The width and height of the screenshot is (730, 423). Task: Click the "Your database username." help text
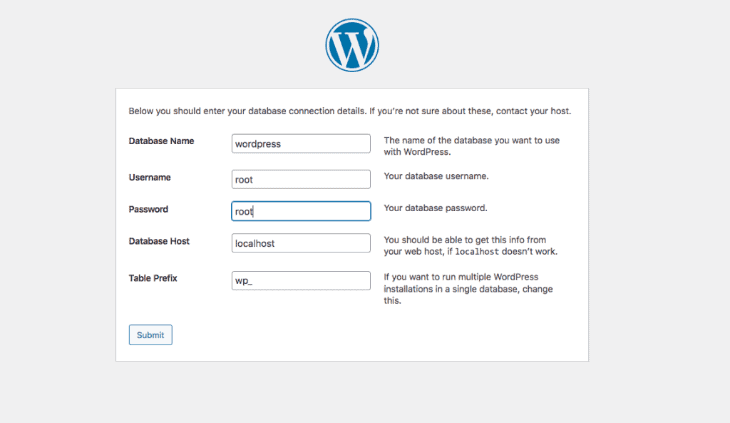(x=436, y=176)
